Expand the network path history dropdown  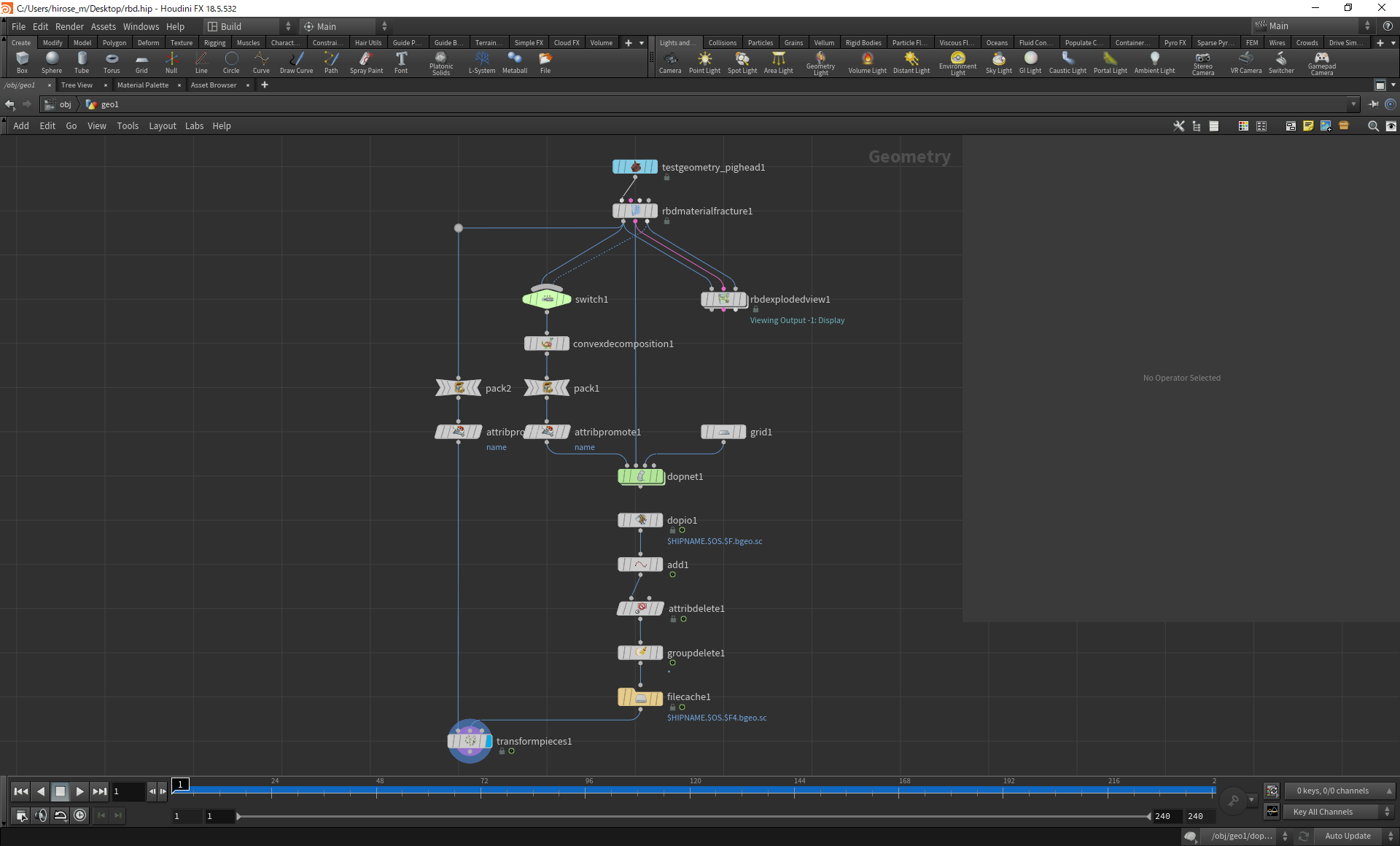pyautogui.click(x=1353, y=104)
